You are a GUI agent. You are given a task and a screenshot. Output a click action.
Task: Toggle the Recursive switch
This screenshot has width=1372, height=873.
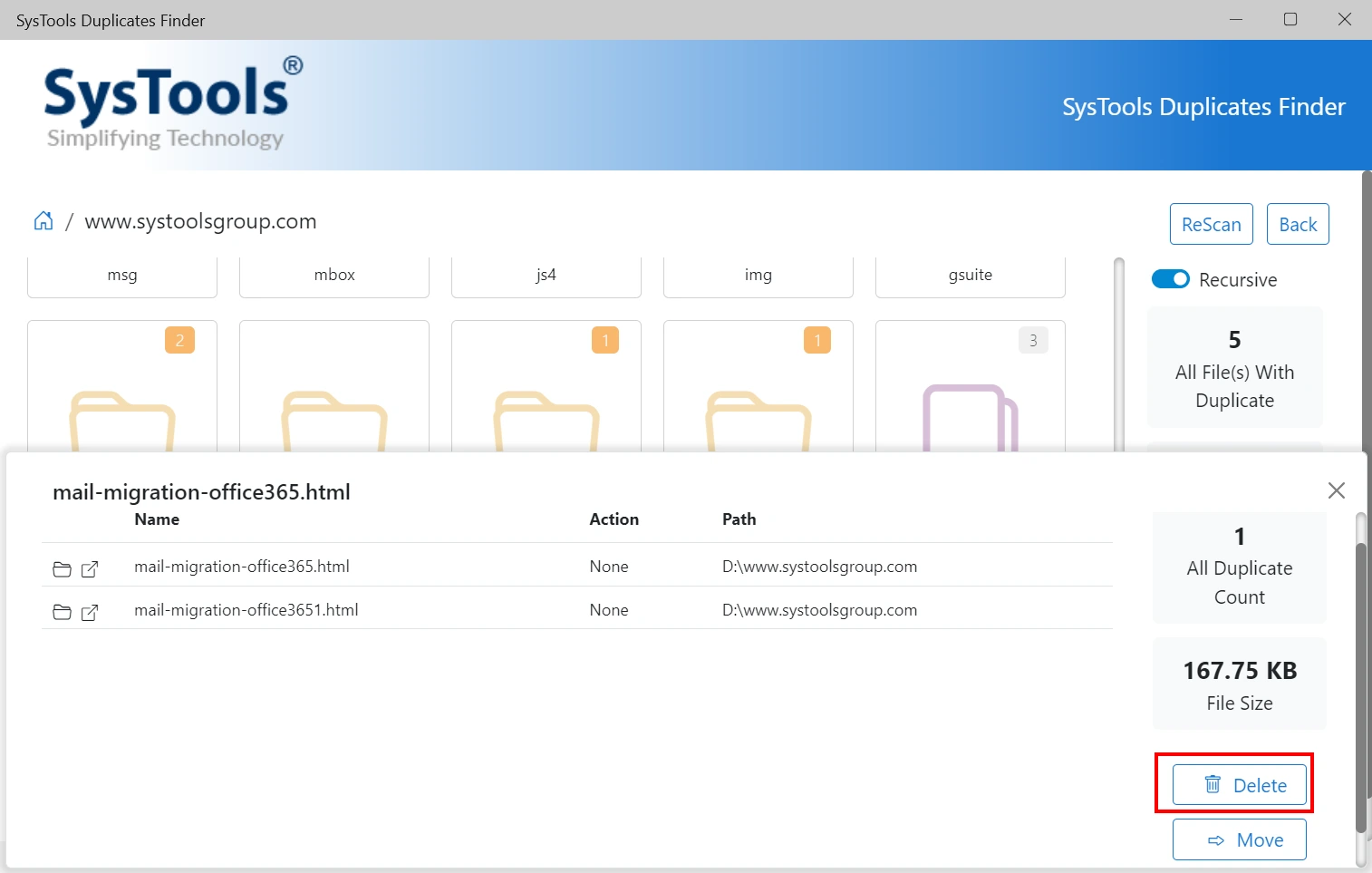point(1170,279)
